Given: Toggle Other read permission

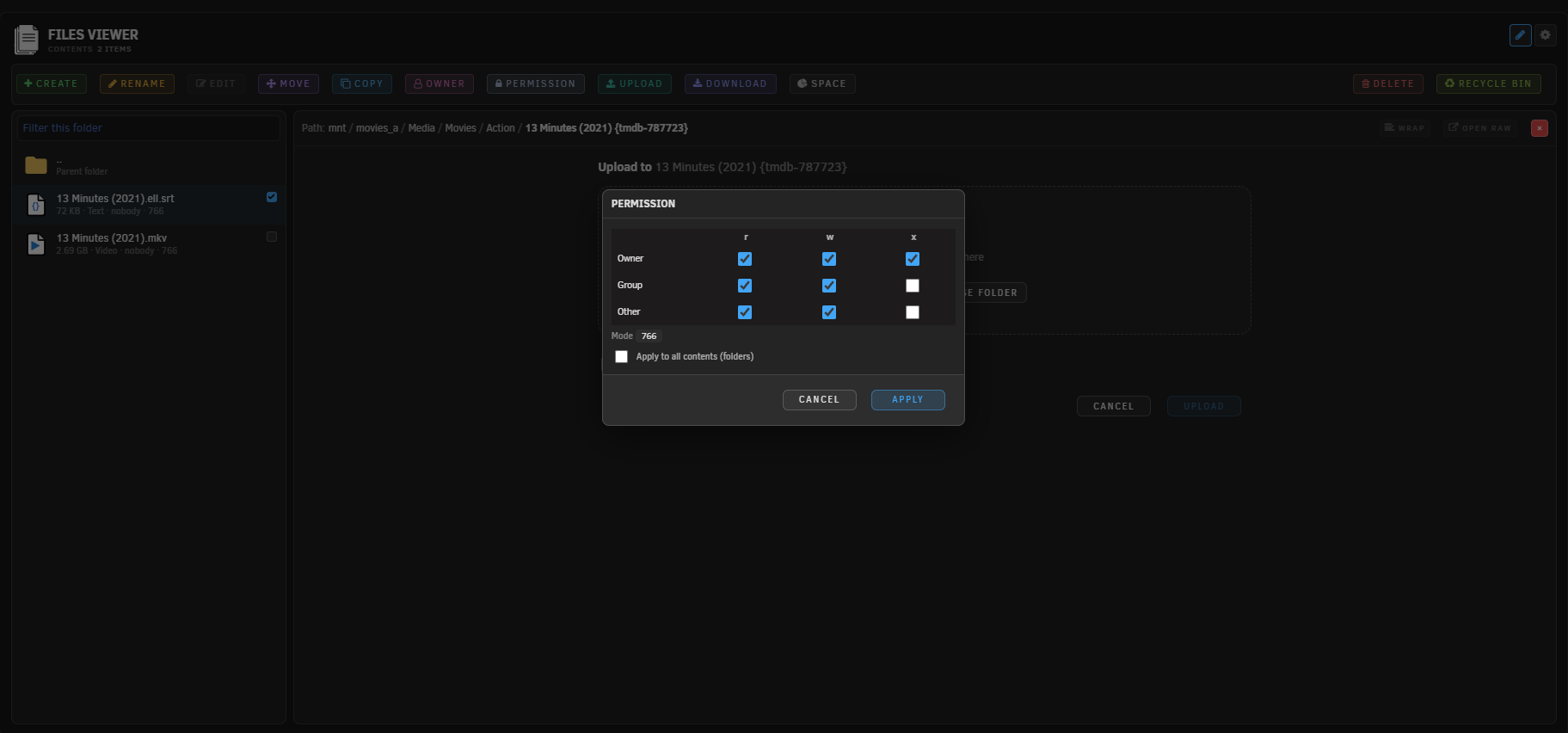Looking at the screenshot, I should [745, 312].
